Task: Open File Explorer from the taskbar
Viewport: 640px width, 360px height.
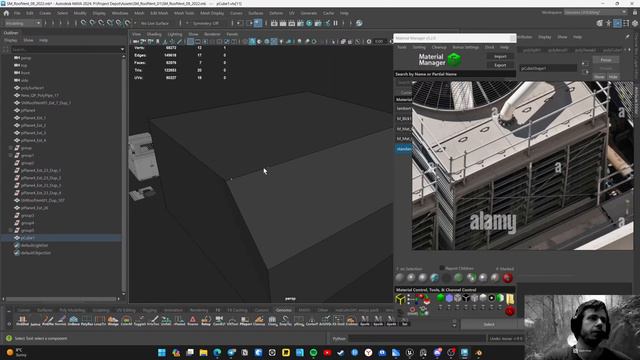Action: tap(203, 352)
